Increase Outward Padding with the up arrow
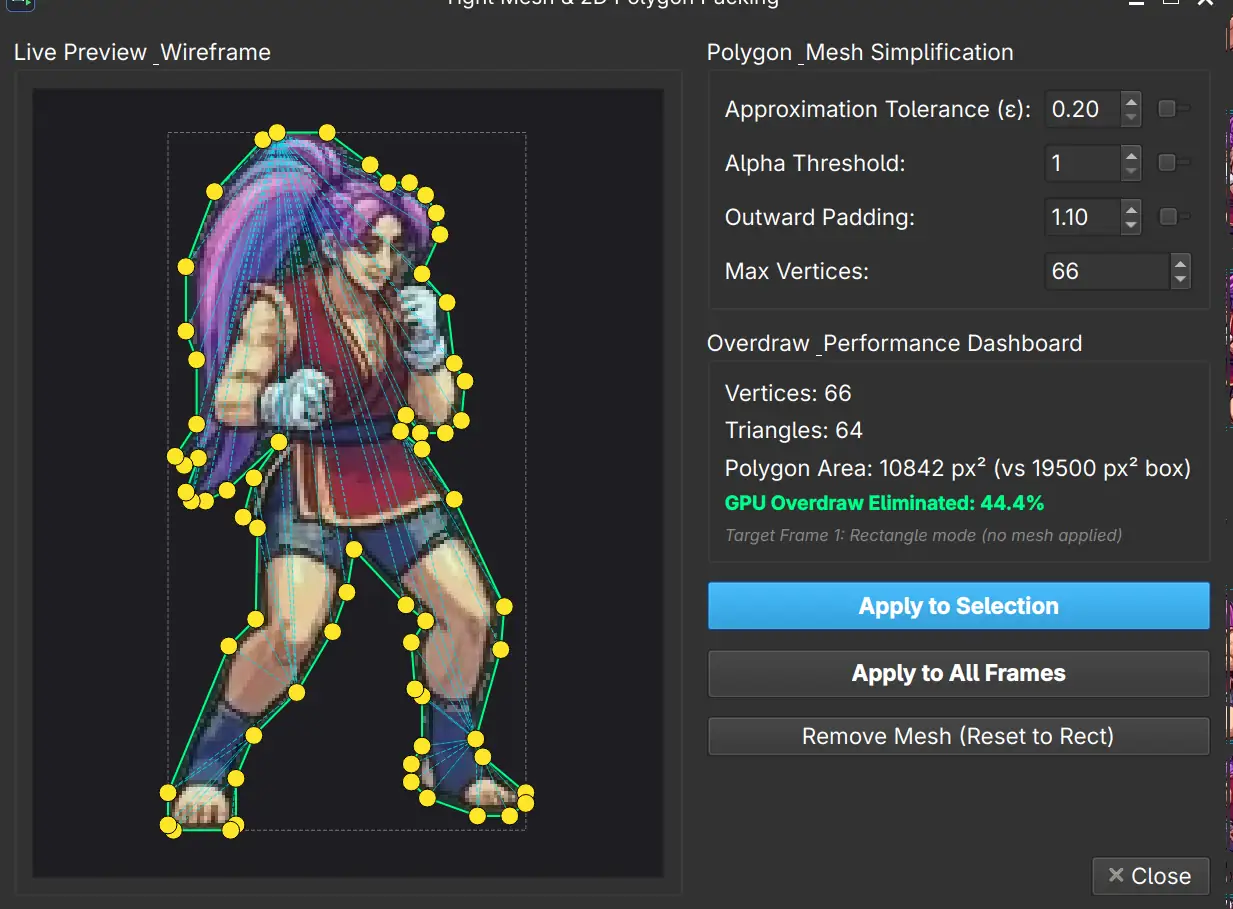This screenshot has height=909, width=1233. click(x=1131, y=208)
